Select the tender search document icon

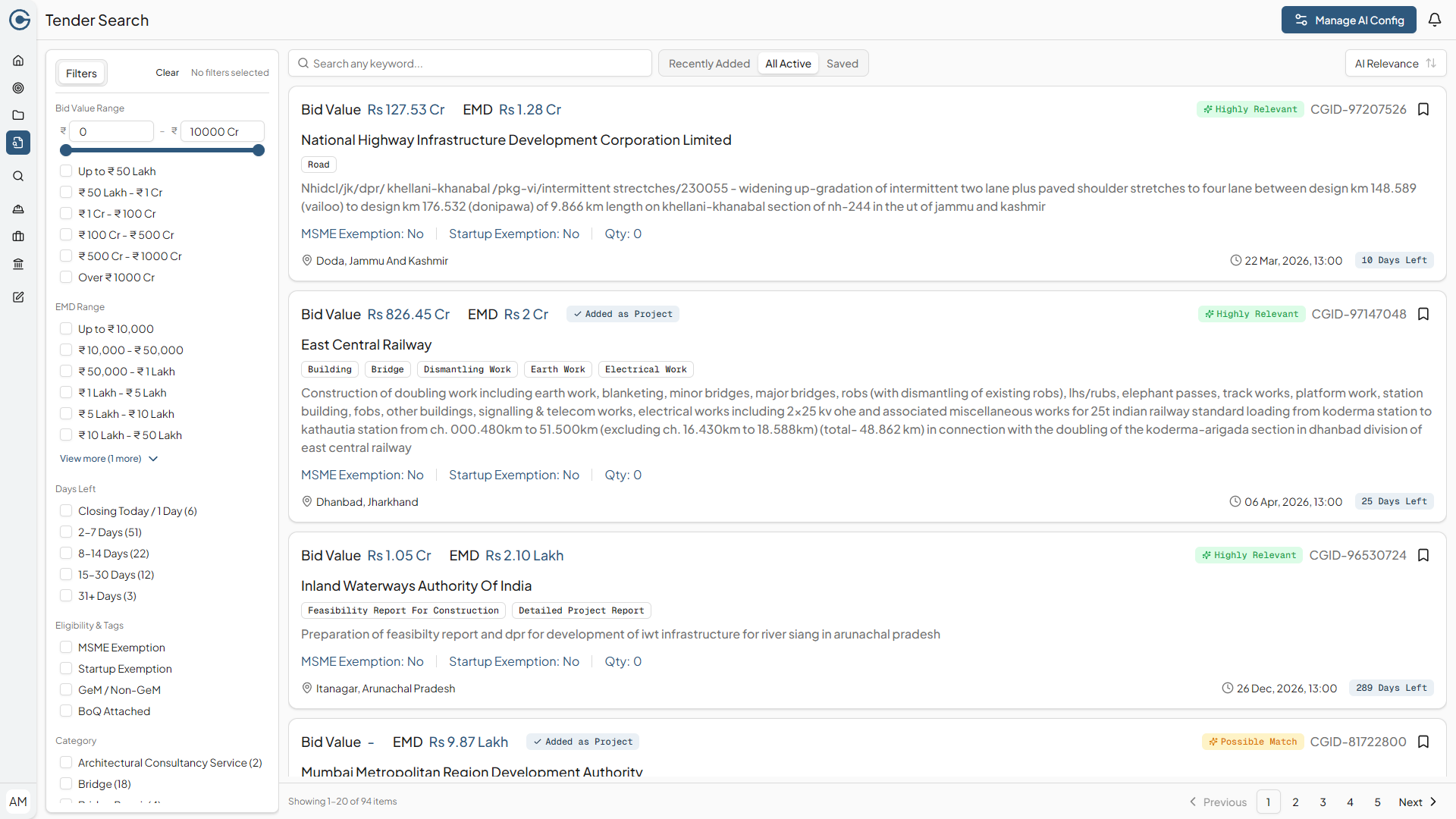tap(18, 143)
